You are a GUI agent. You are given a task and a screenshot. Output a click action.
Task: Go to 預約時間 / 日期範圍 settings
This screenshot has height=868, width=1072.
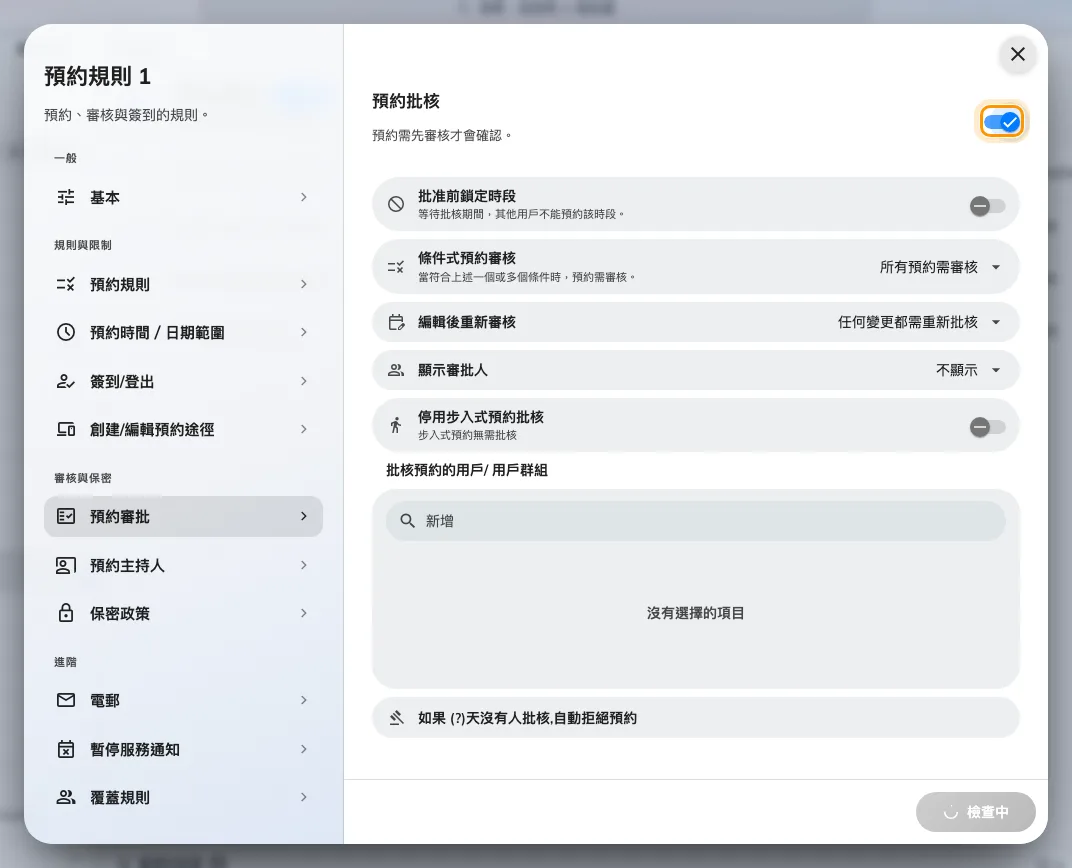pyautogui.click(x=183, y=332)
